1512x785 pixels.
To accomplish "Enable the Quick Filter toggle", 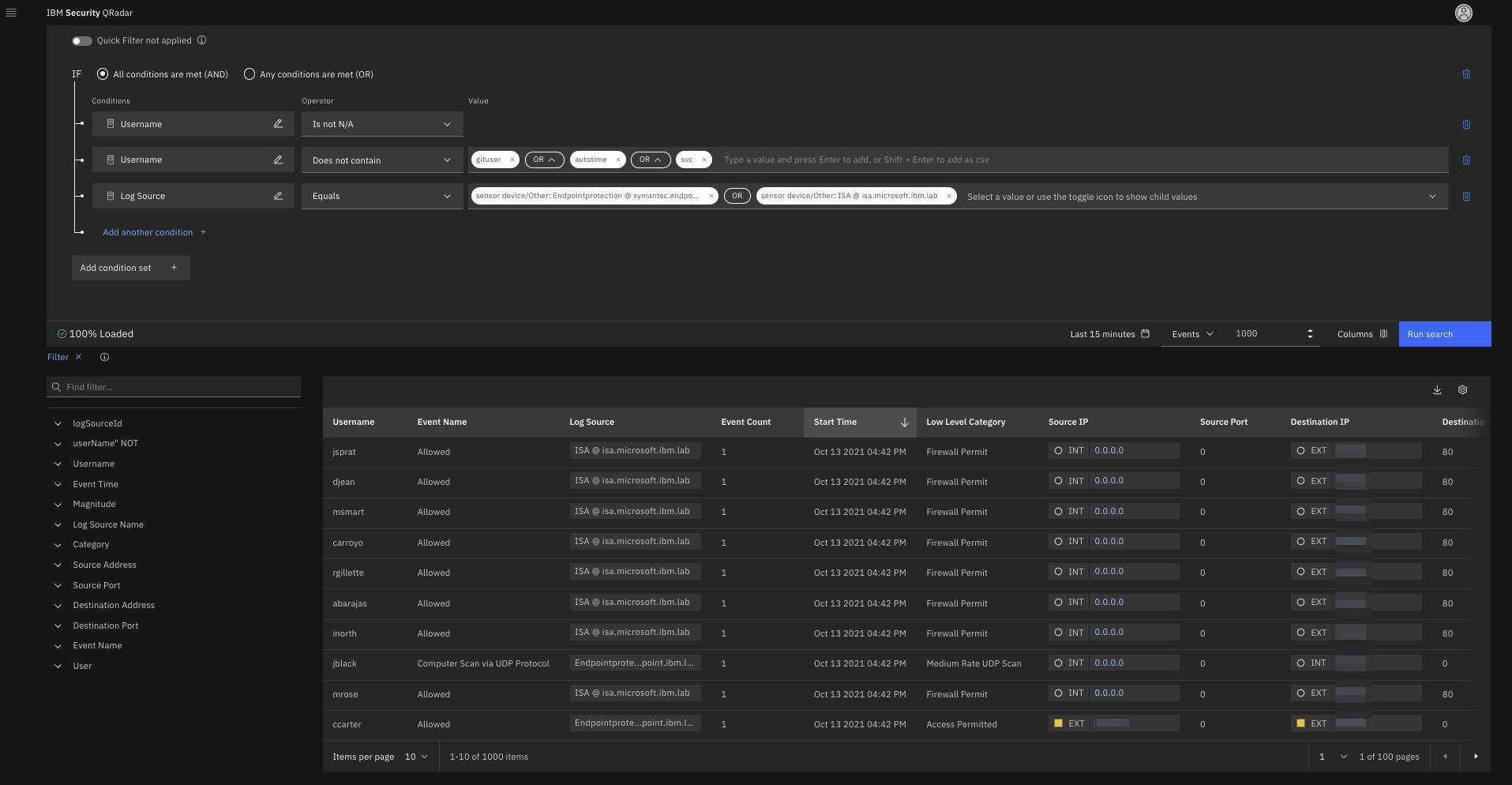I will click(x=81, y=40).
